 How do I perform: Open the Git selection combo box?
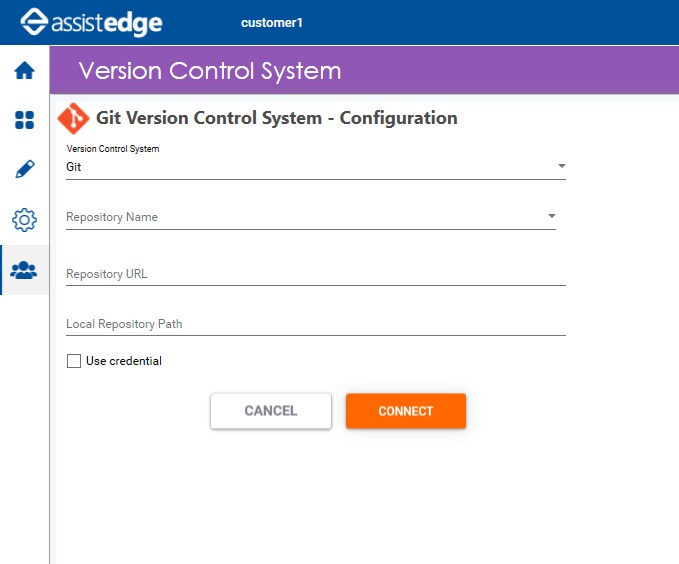[316, 167]
